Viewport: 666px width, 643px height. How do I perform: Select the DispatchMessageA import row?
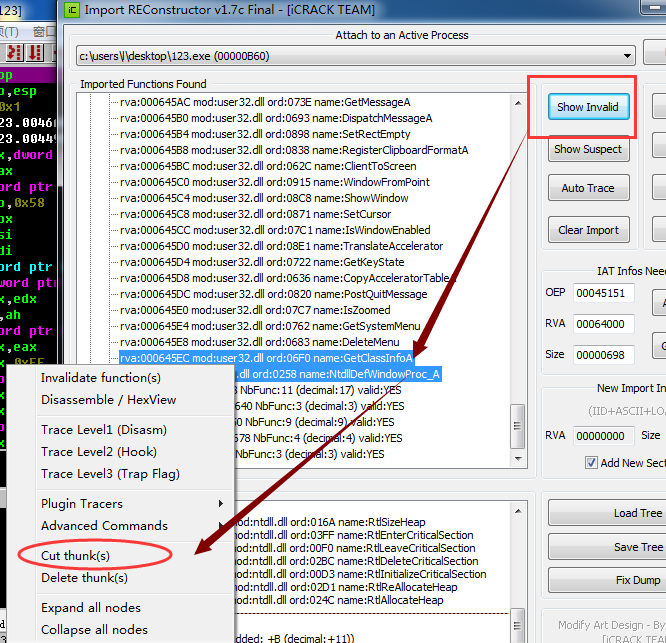[276, 118]
